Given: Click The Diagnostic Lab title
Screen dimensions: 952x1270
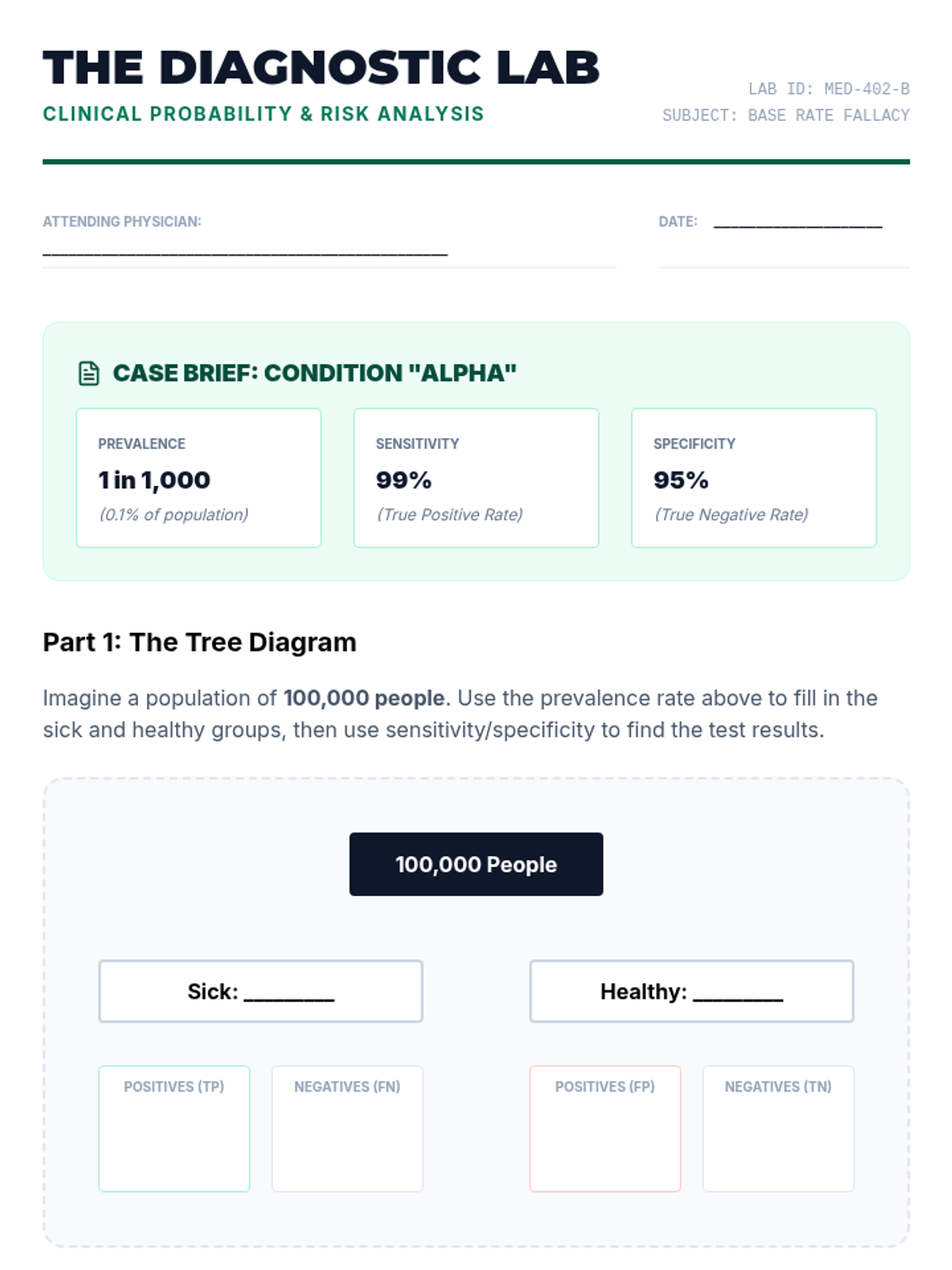Looking at the screenshot, I should coord(321,67).
